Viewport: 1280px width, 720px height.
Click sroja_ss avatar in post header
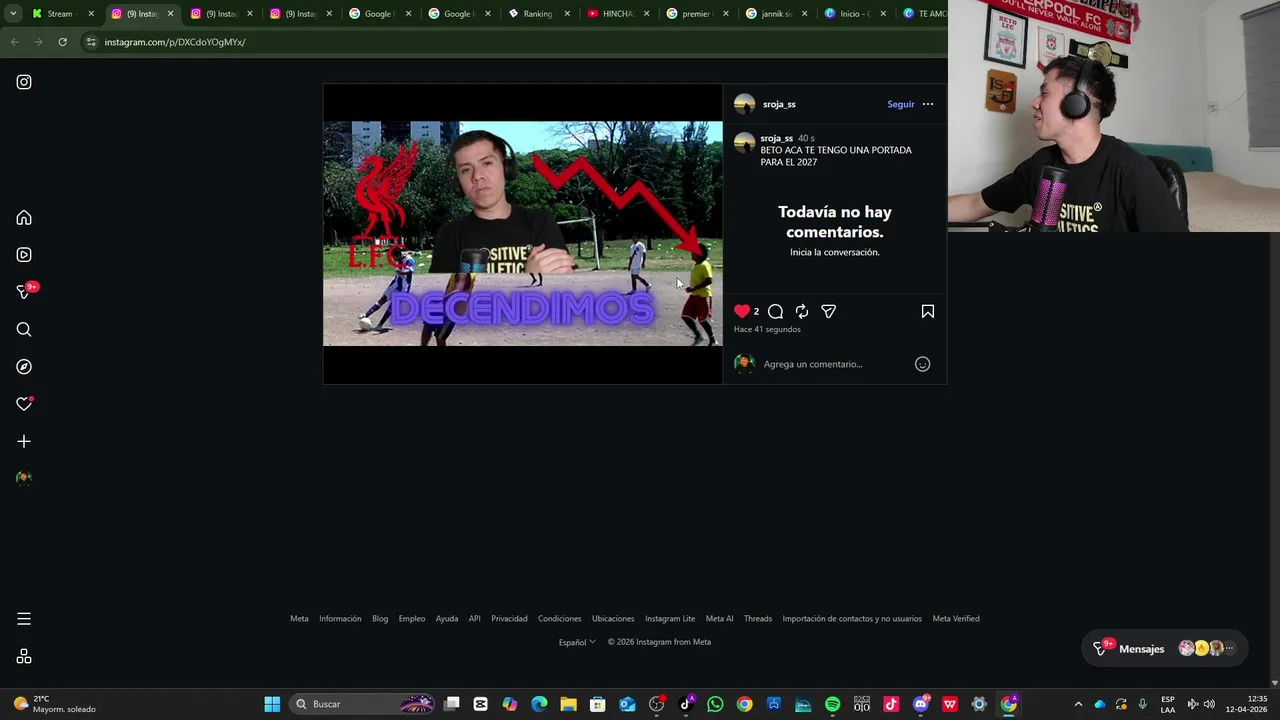click(744, 104)
